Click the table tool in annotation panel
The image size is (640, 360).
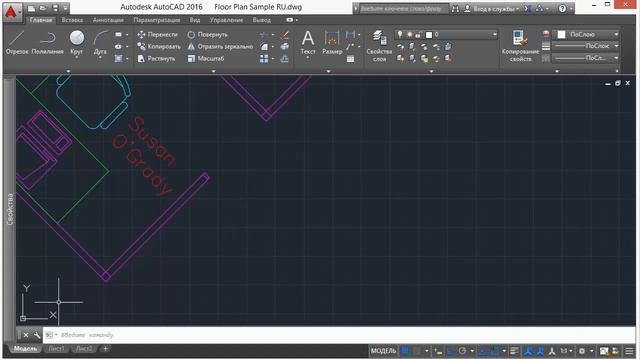click(x=350, y=59)
